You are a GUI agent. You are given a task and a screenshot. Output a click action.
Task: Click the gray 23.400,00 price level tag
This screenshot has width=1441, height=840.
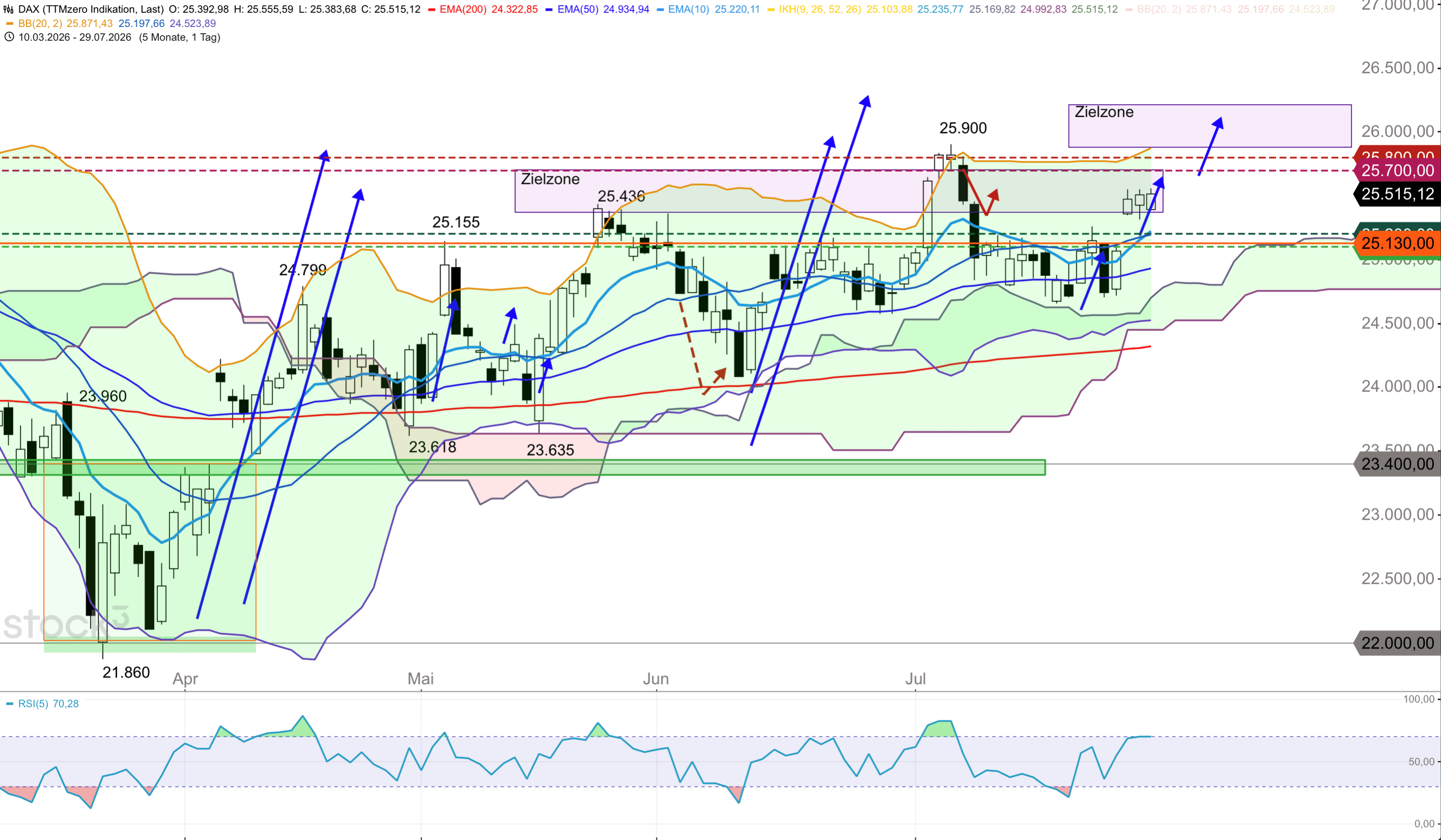point(1397,464)
